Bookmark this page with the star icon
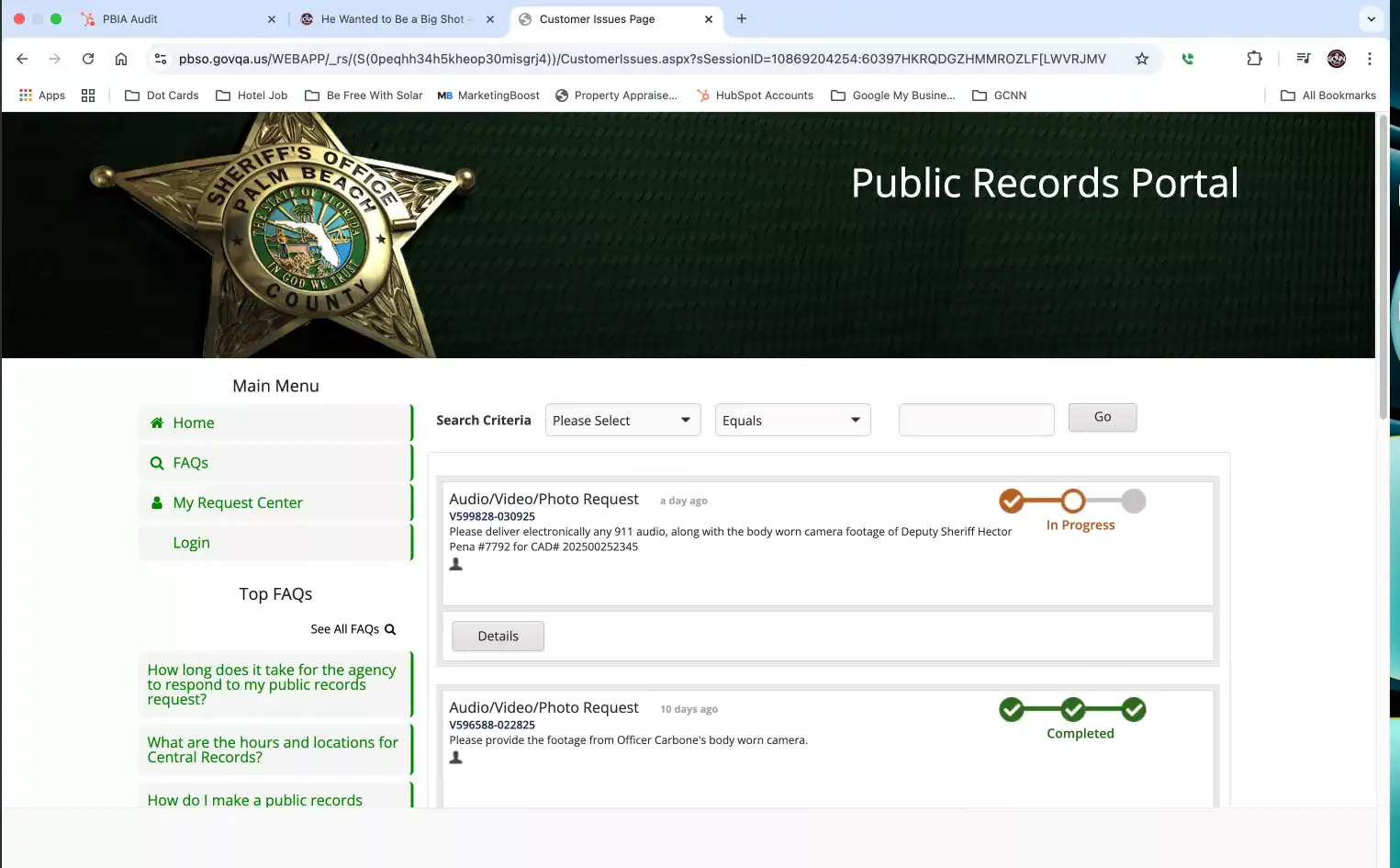 tap(1141, 59)
